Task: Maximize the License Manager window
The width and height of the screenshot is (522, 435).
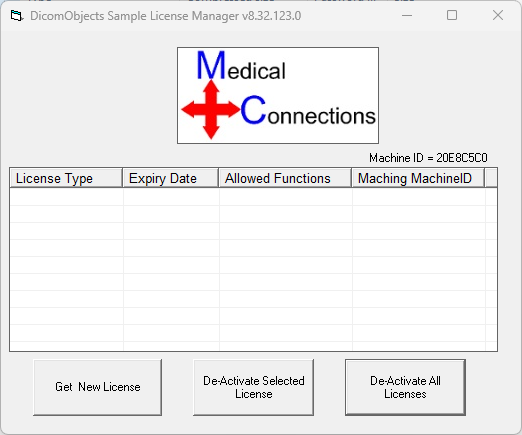Action: pos(452,15)
